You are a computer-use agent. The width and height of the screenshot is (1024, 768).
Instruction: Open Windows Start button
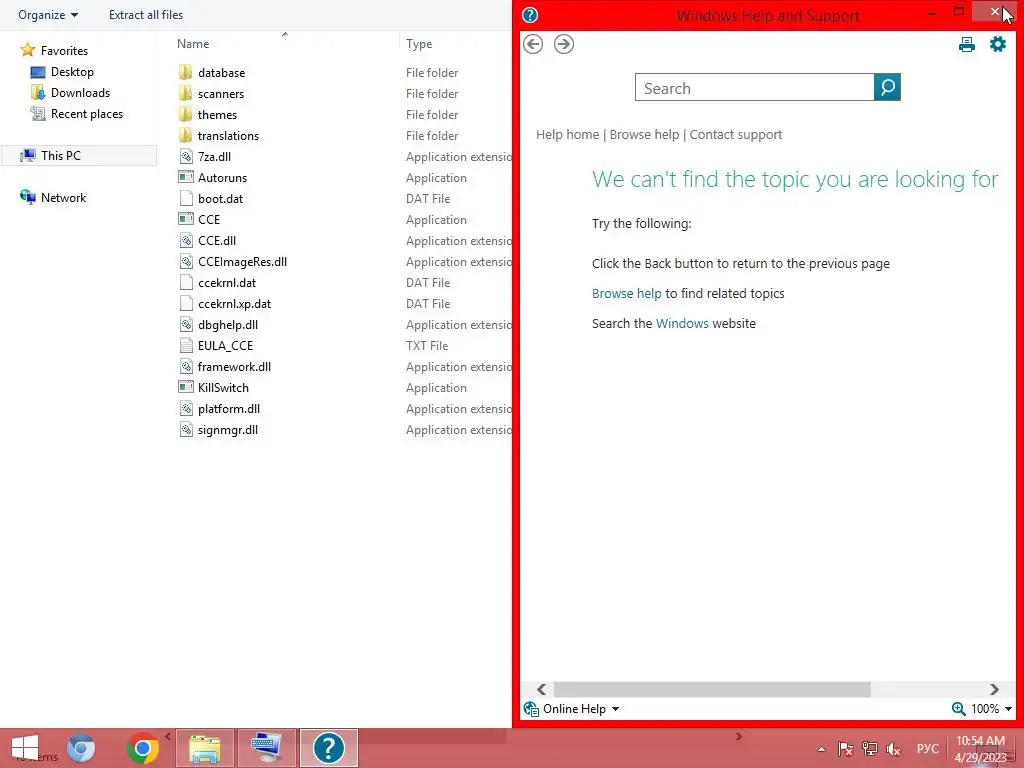[x=25, y=748]
